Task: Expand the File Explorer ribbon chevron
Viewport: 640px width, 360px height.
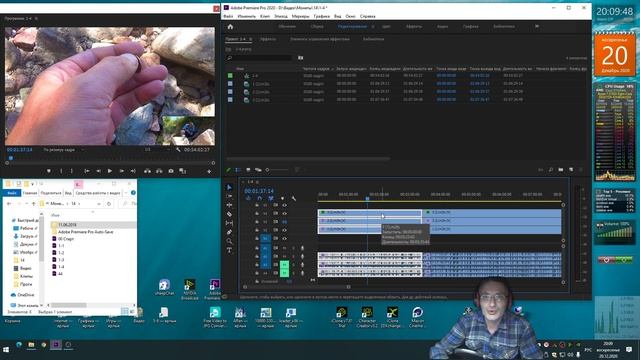Action: (127, 193)
